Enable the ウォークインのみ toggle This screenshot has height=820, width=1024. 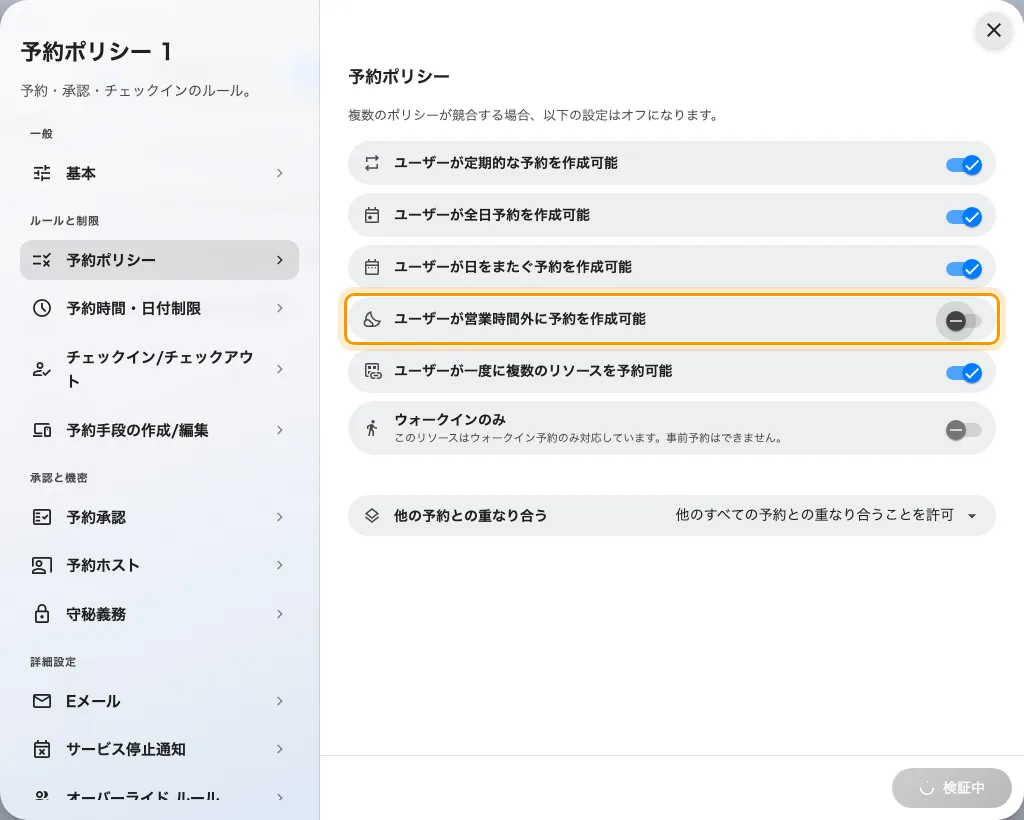[x=964, y=430]
